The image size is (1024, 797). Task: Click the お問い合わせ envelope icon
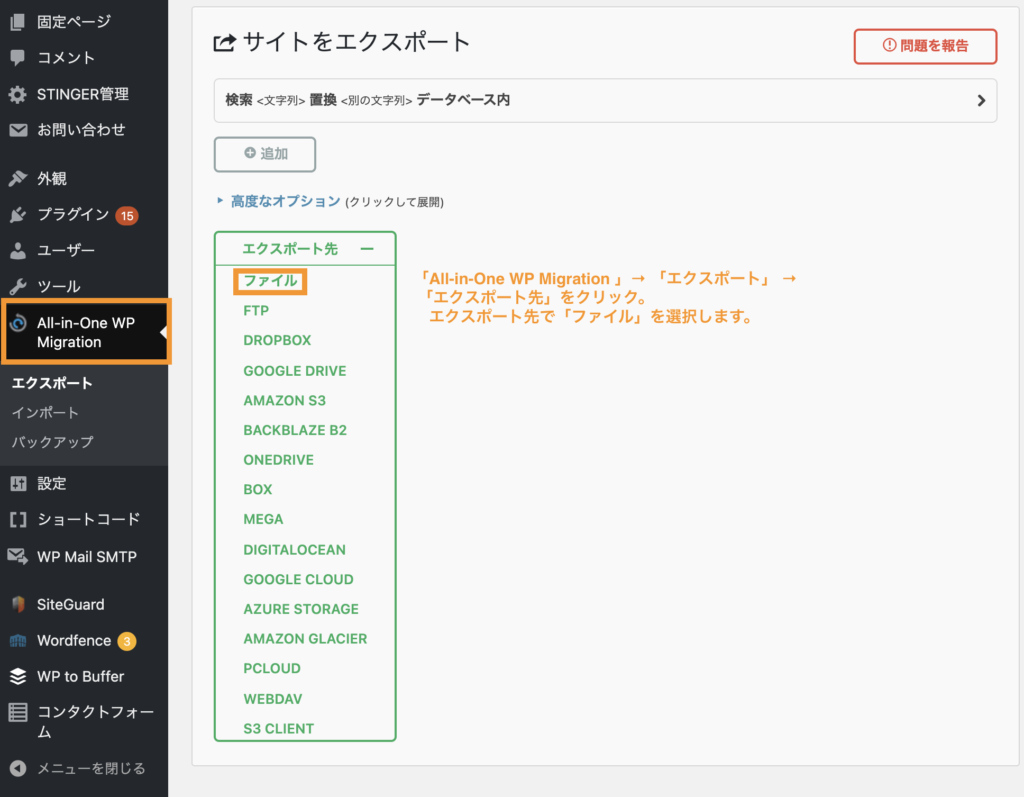click(x=18, y=130)
